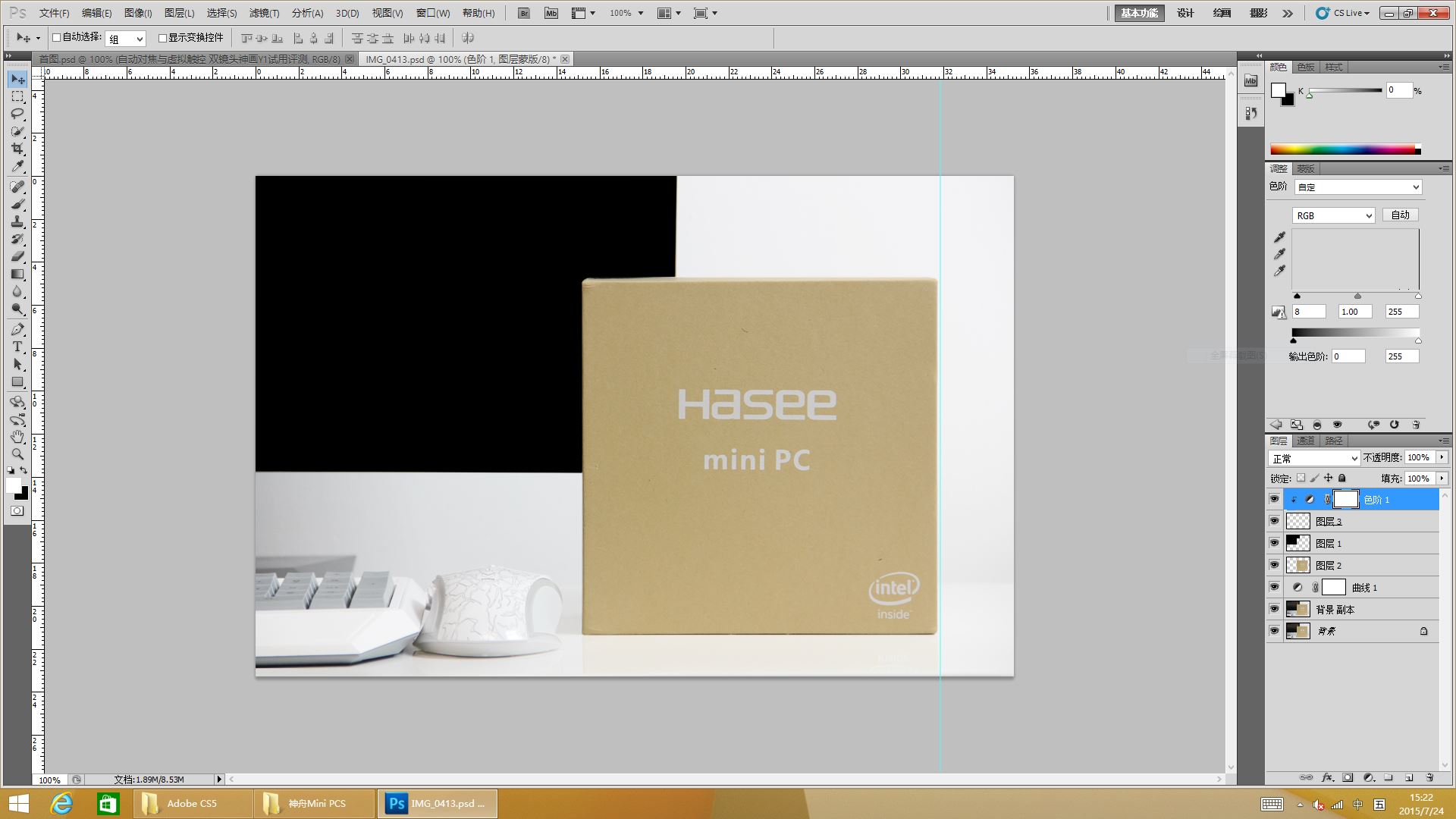Hide the 背景 副本 layer

tap(1274, 609)
